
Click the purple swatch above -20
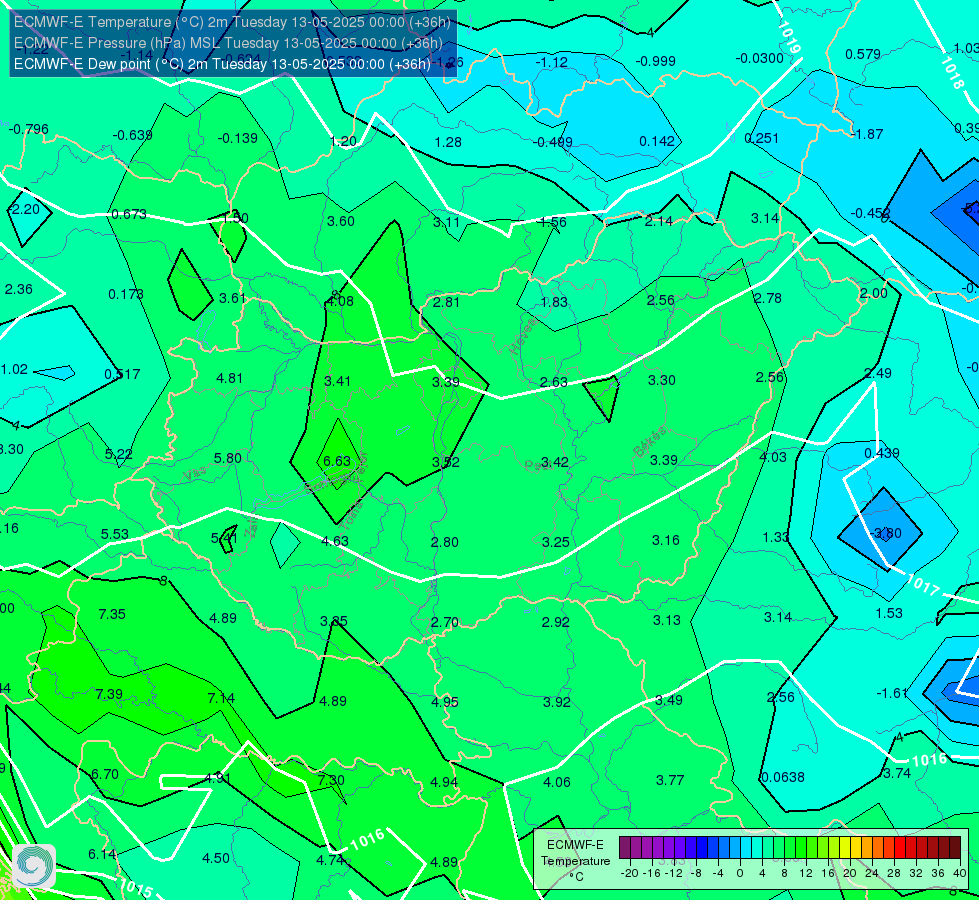(x=626, y=848)
